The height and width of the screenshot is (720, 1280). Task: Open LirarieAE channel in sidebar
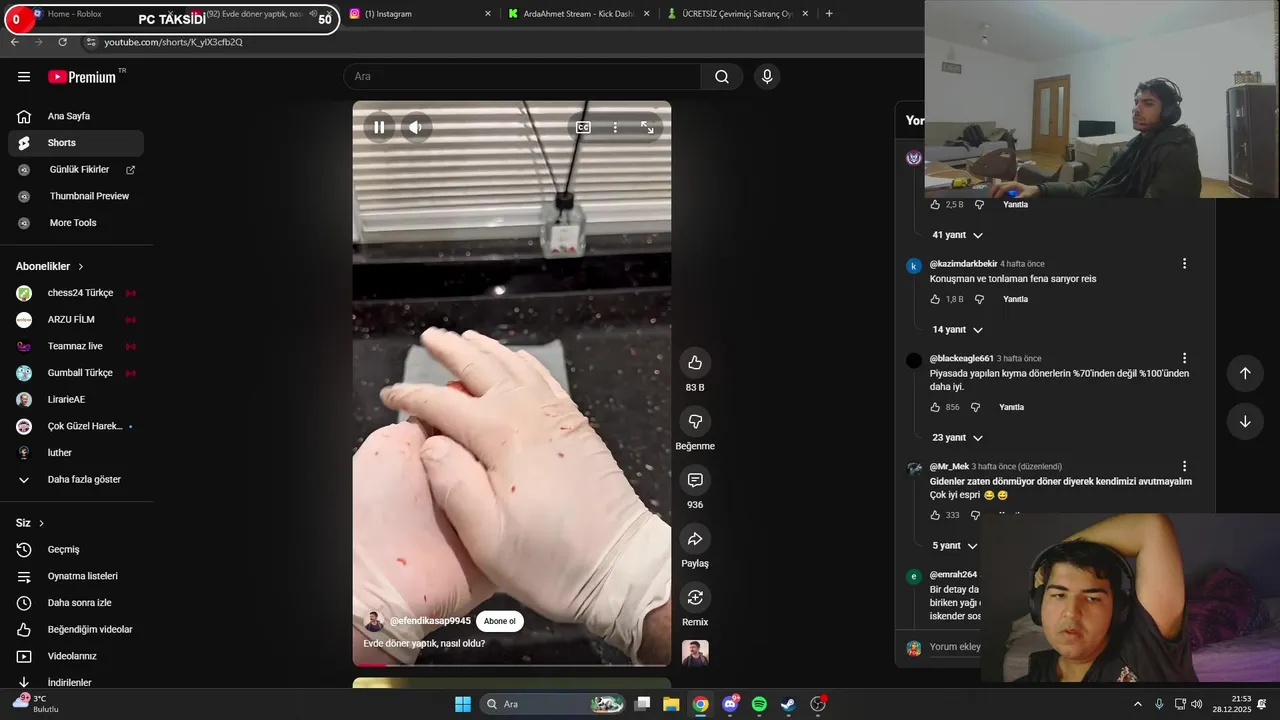click(76, 400)
